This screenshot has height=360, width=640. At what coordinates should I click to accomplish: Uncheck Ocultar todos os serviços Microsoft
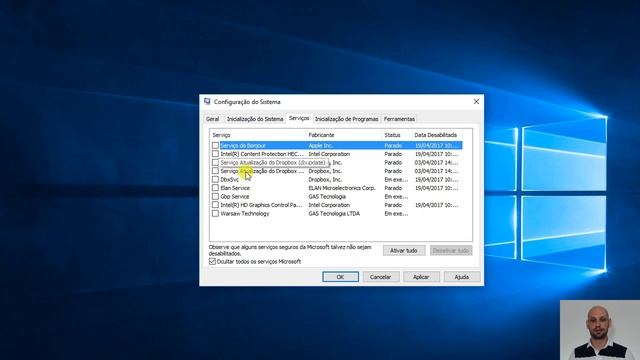212,262
